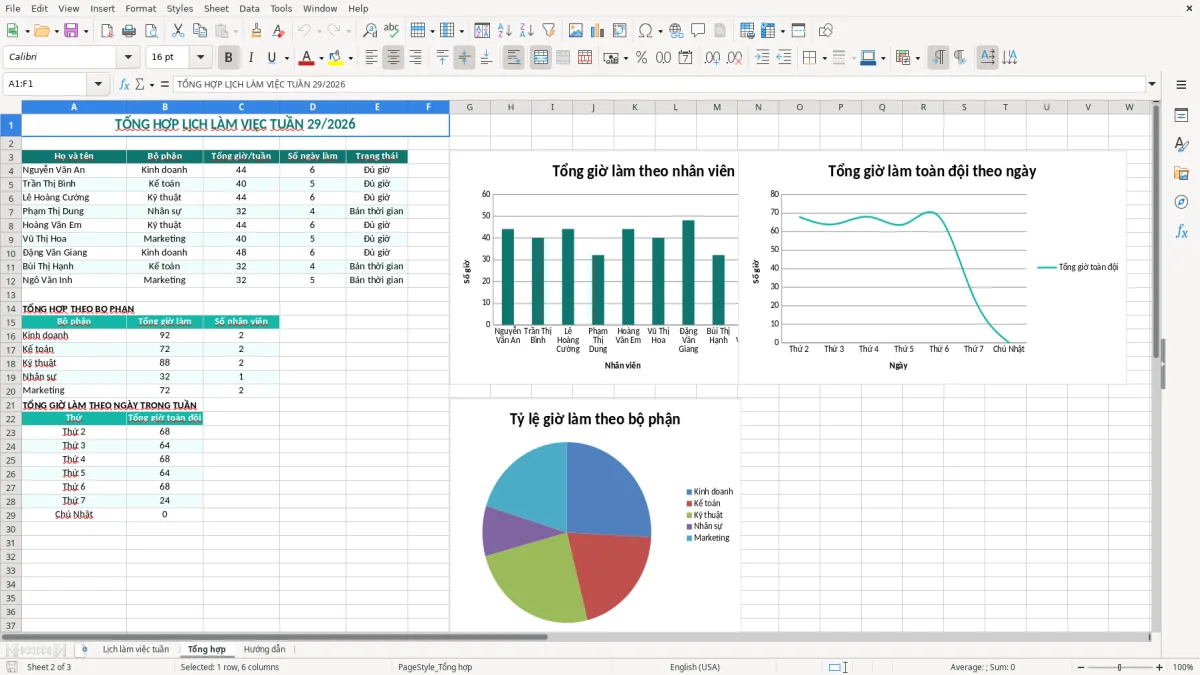Screen dimensions: 1200x675
Task: Open the Conditional Formatting dropdown arrow
Action: pyautogui.click(x=918, y=58)
